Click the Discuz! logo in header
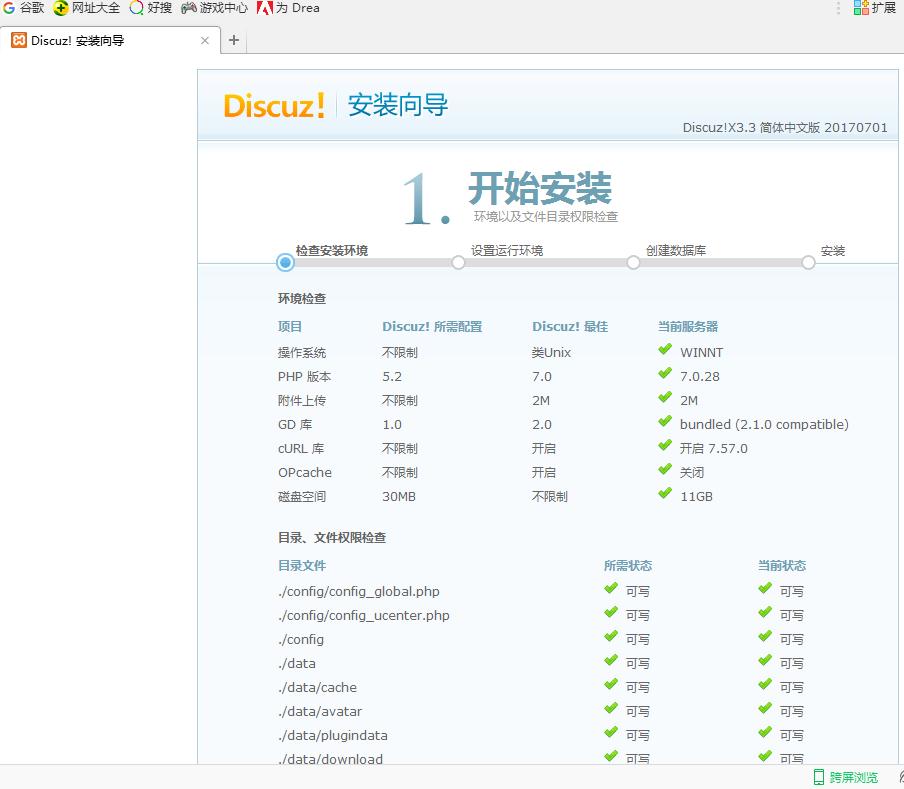 coord(274,105)
